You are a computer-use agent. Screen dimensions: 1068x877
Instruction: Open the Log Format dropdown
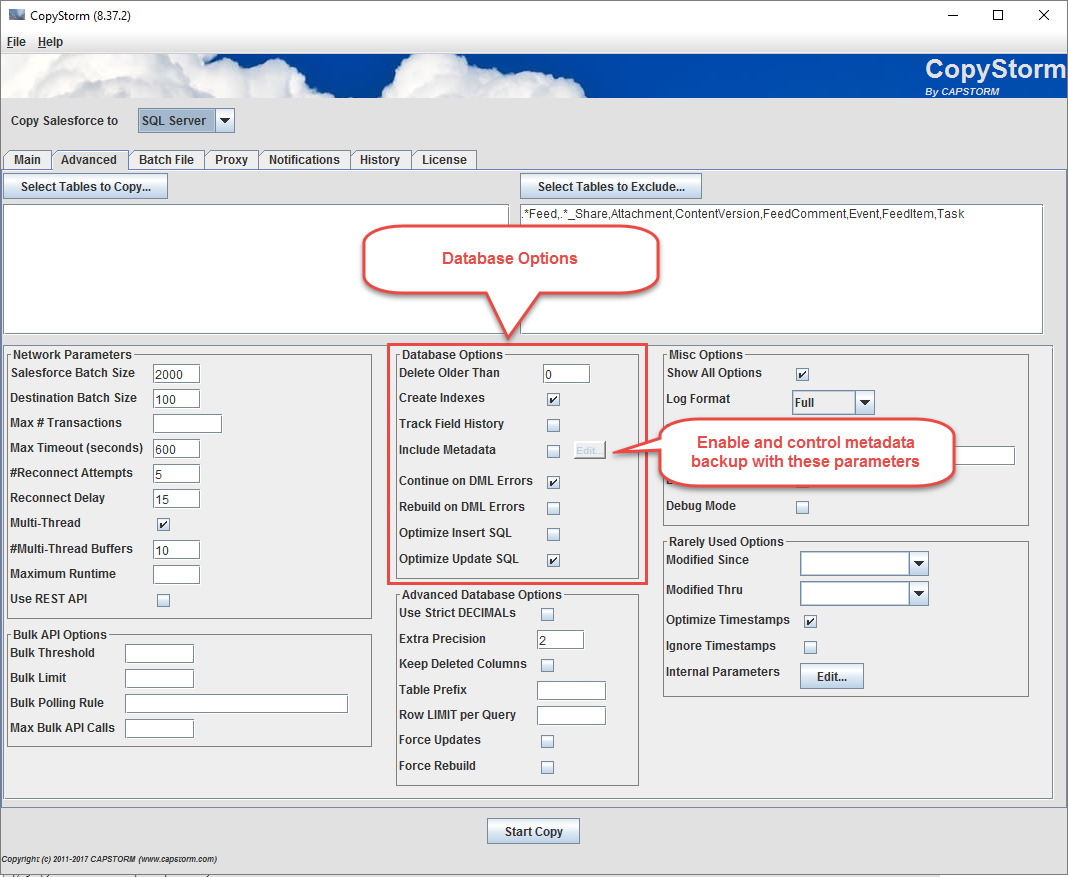click(x=864, y=402)
